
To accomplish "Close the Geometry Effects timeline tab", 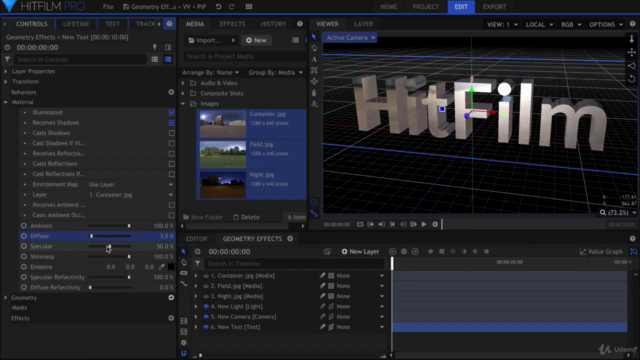I will (x=290, y=238).
